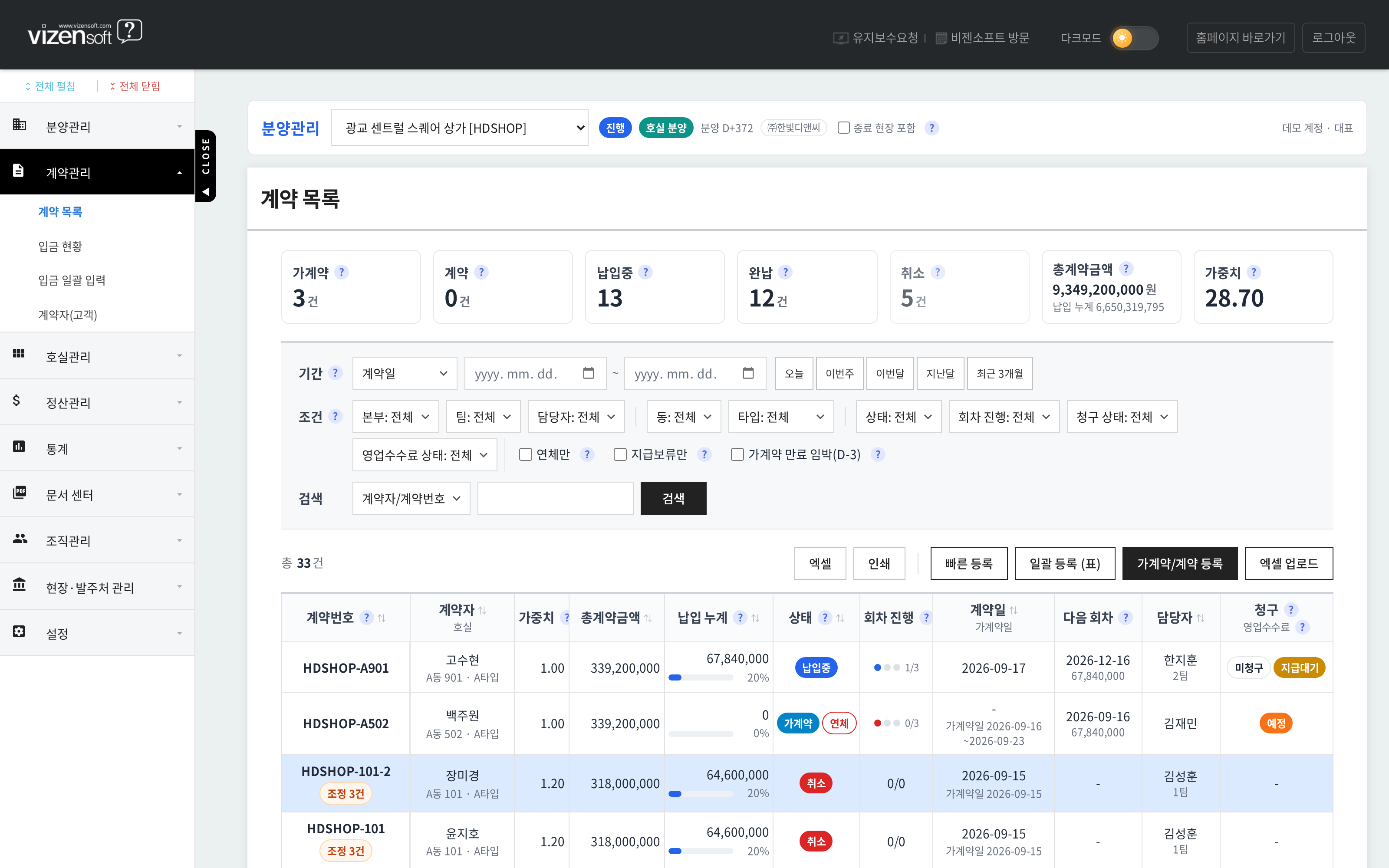This screenshot has width=1389, height=868.
Task: Click the 로그아웃 button
Action: pos(1333,38)
